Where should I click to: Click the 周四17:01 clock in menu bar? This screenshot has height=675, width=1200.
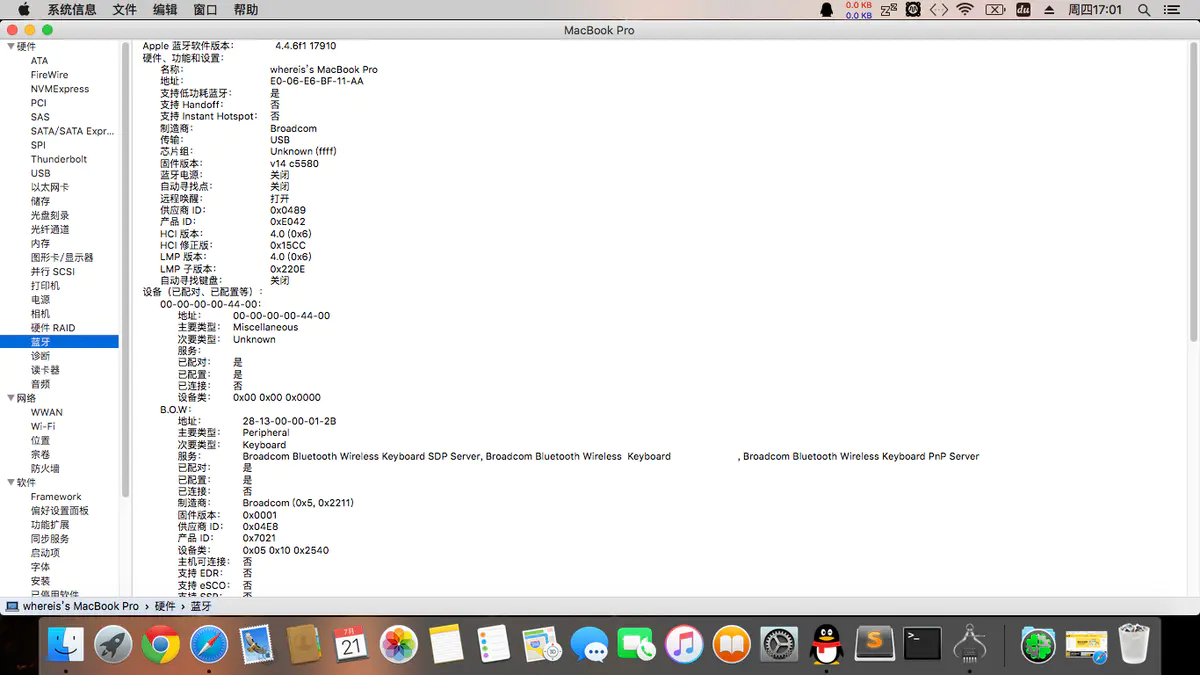point(1095,10)
